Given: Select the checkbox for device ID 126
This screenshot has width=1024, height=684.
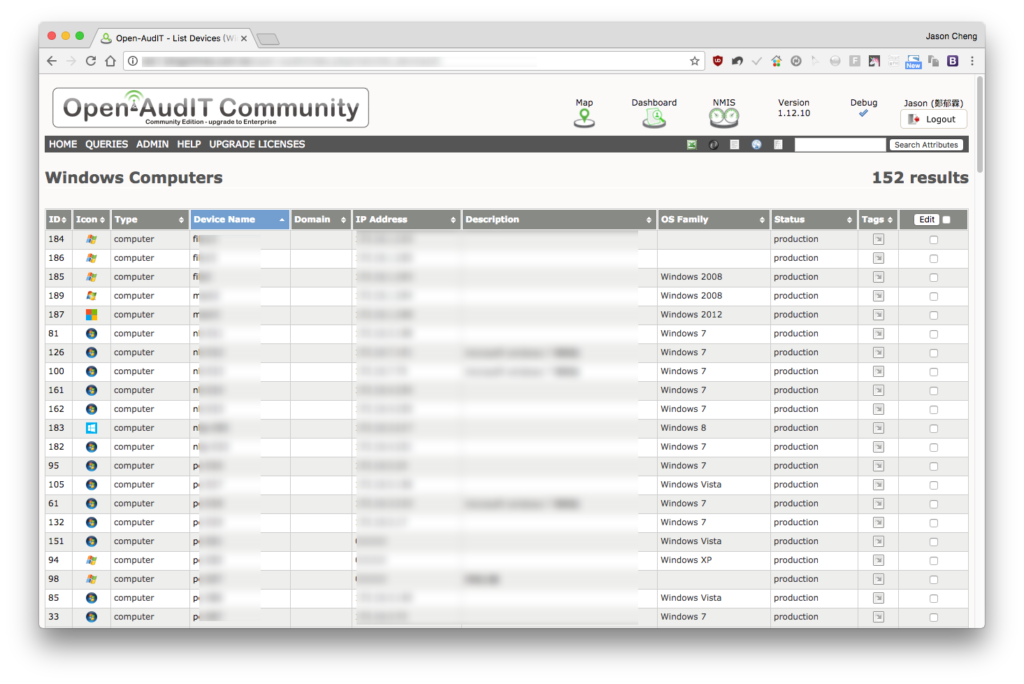Looking at the screenshot, I should pyautogui.click(x=934, y=353).
